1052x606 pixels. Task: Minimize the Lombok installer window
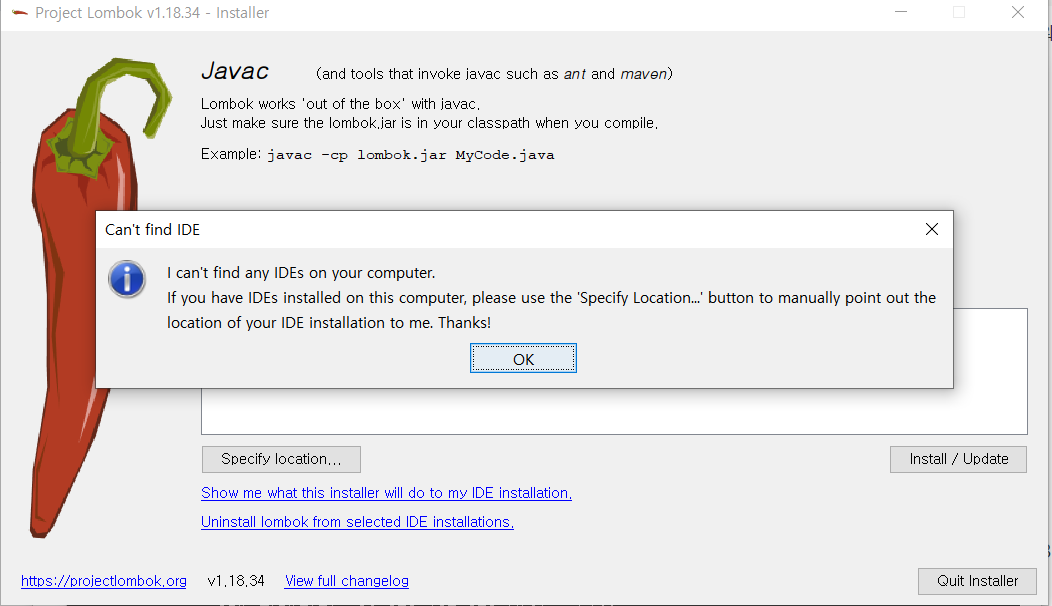click(900, 12)
